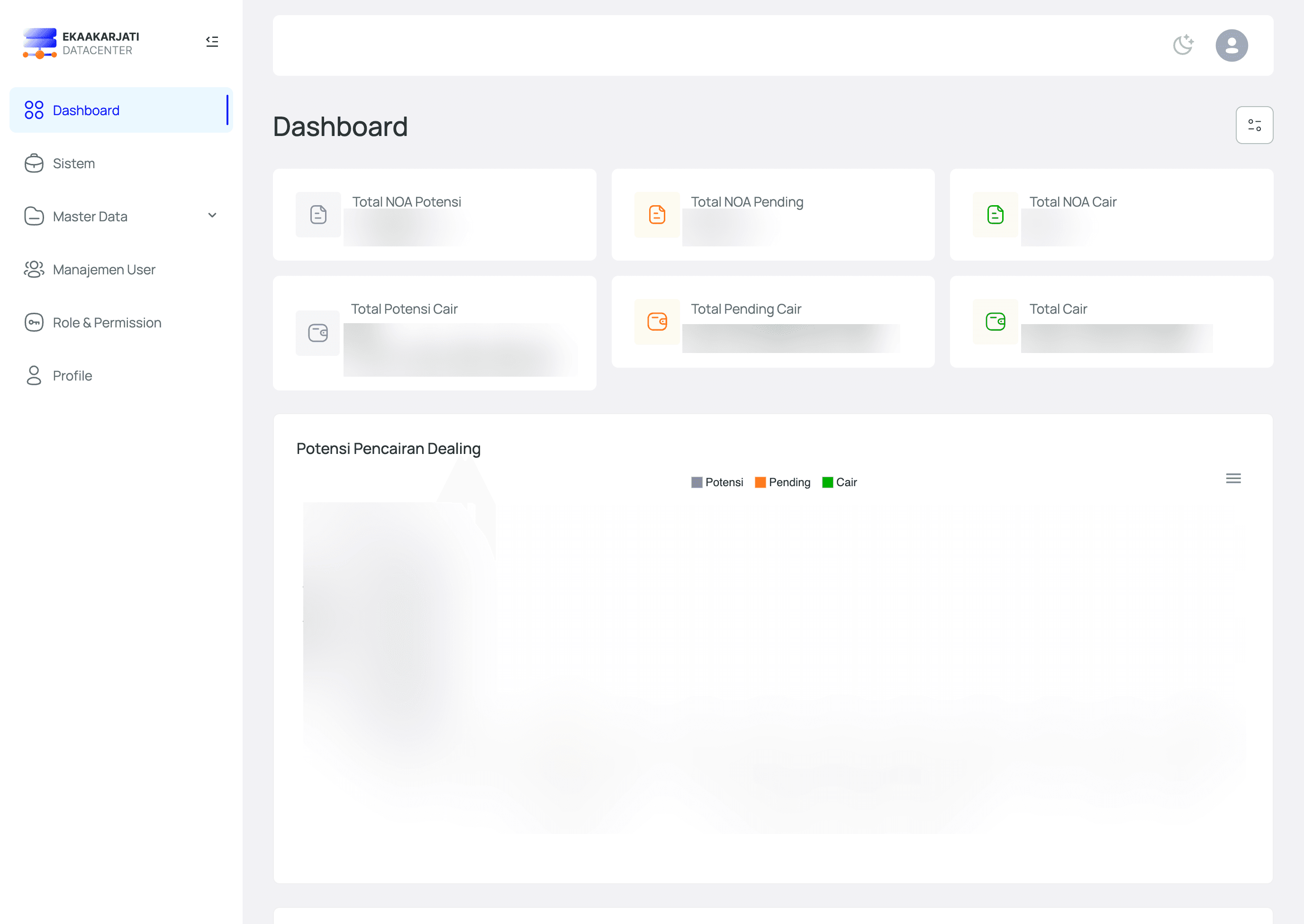This screenshot has height=924, width=1304.
Task: Click the Dashboard page heading
Action: coord(340,127)
